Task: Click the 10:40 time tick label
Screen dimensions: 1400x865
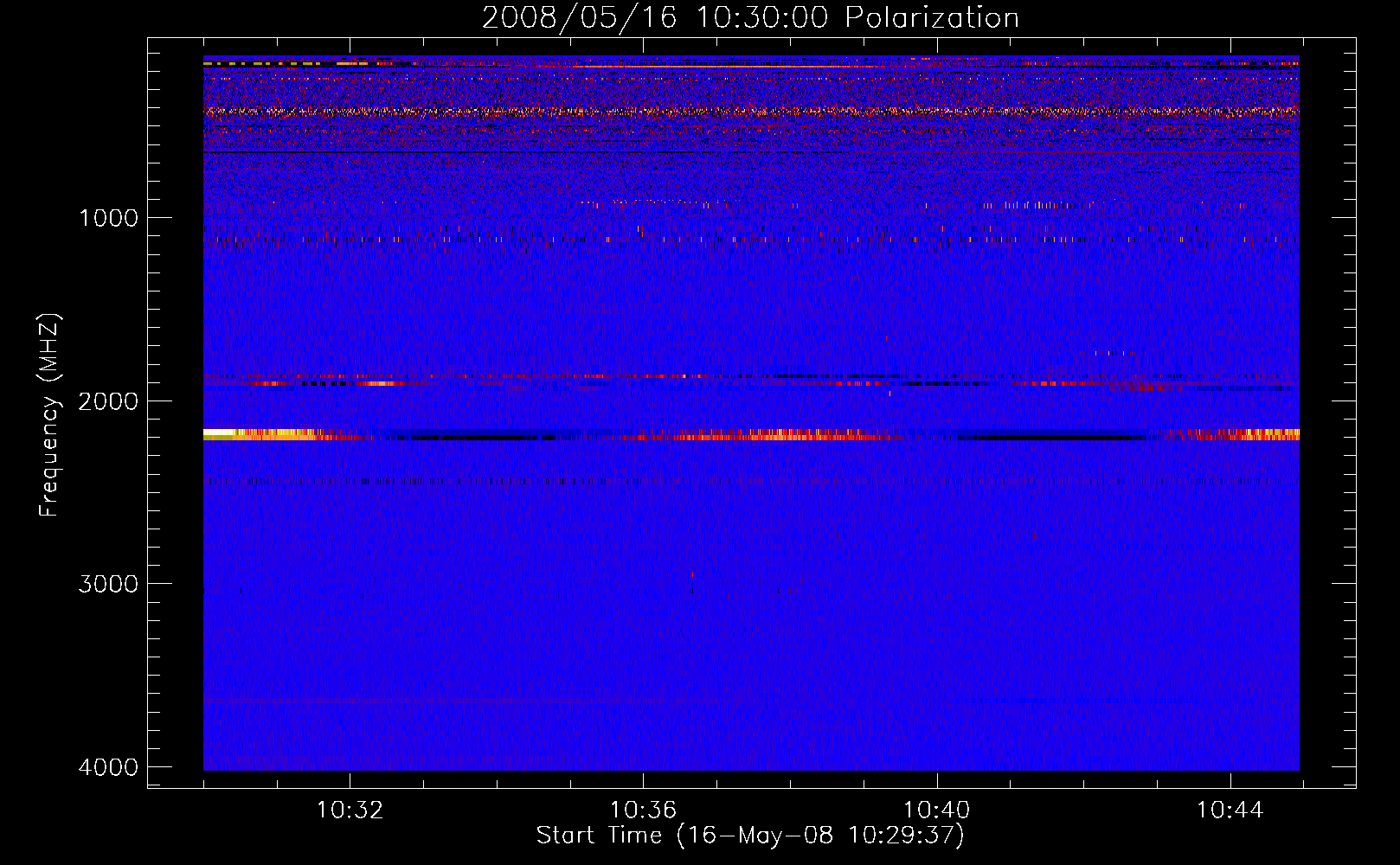Action: 936,811
